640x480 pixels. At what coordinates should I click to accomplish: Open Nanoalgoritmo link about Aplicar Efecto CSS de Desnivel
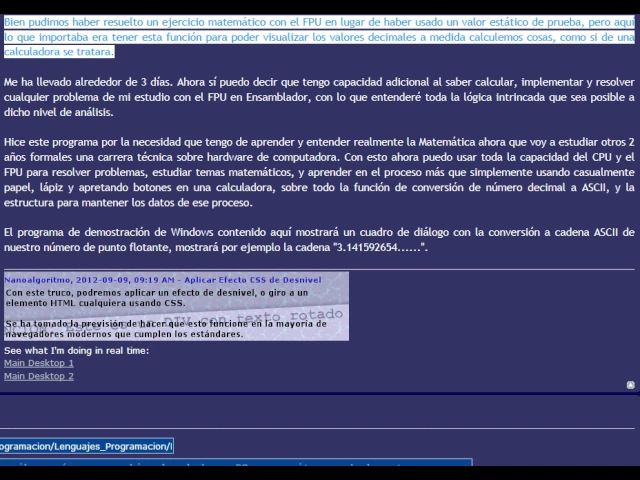tap(163, 280)
